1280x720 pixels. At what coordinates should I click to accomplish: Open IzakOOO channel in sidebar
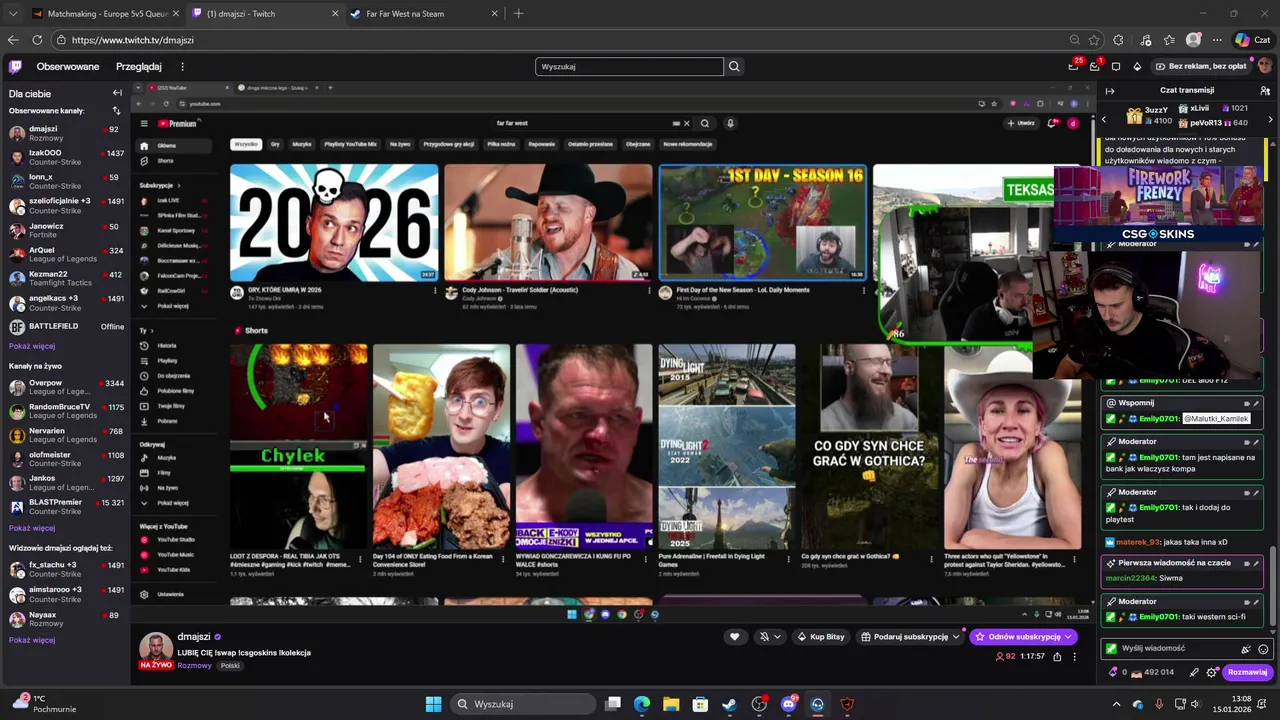click(65, 158)
